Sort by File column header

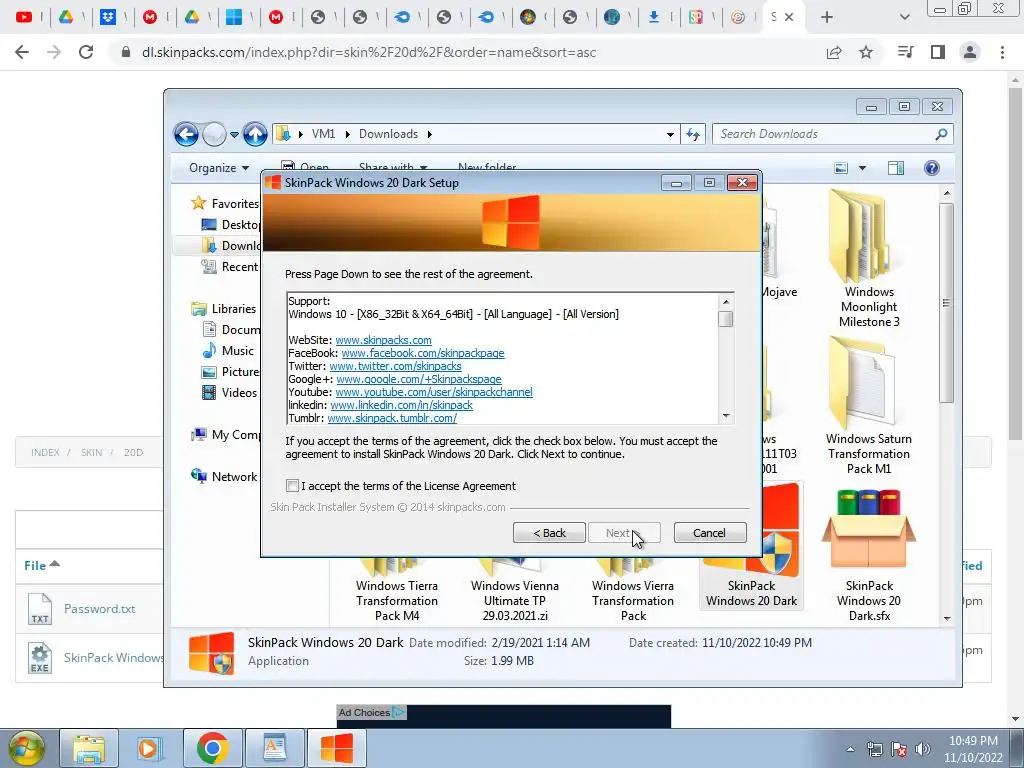pyautogui.click(x=41, y=566)
